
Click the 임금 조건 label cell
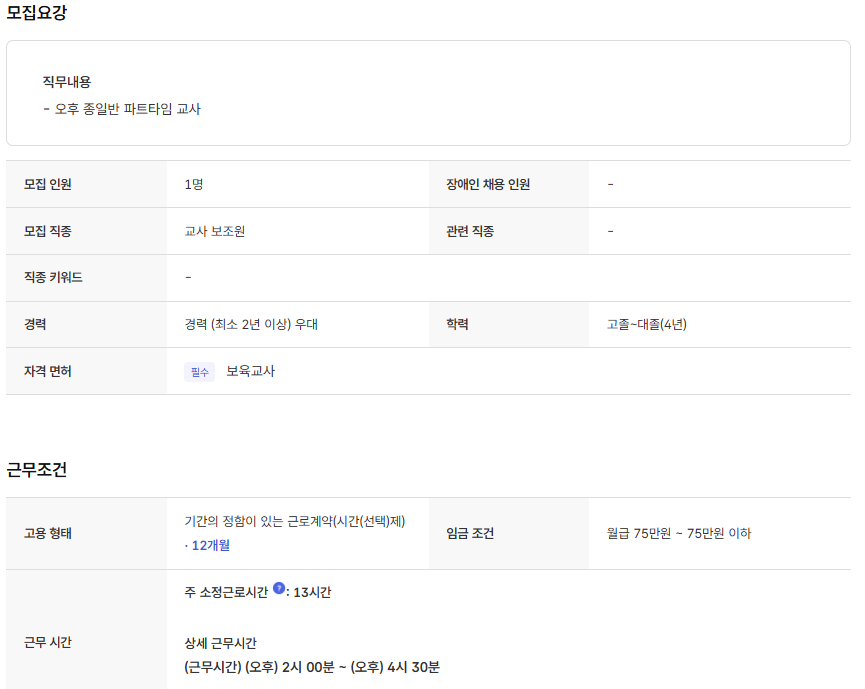(509, 533)
